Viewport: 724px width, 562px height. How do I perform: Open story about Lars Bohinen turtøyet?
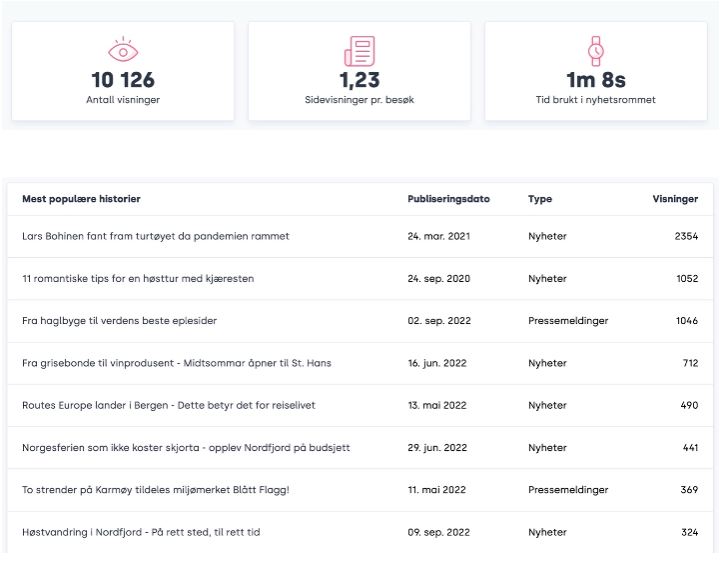155,236
